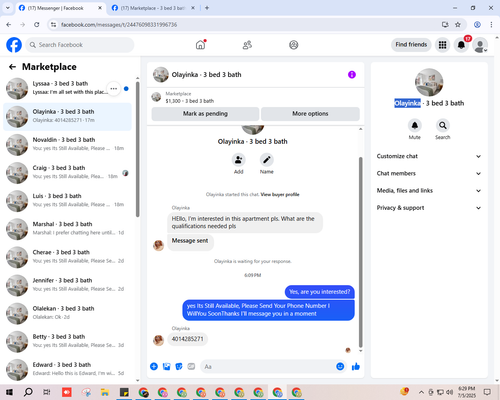Image resolution: width=500 pixels, height=400 pixels.
Task: Choose a sticker icon in composer
Action: pyautogui.click(x=179, y=367)
